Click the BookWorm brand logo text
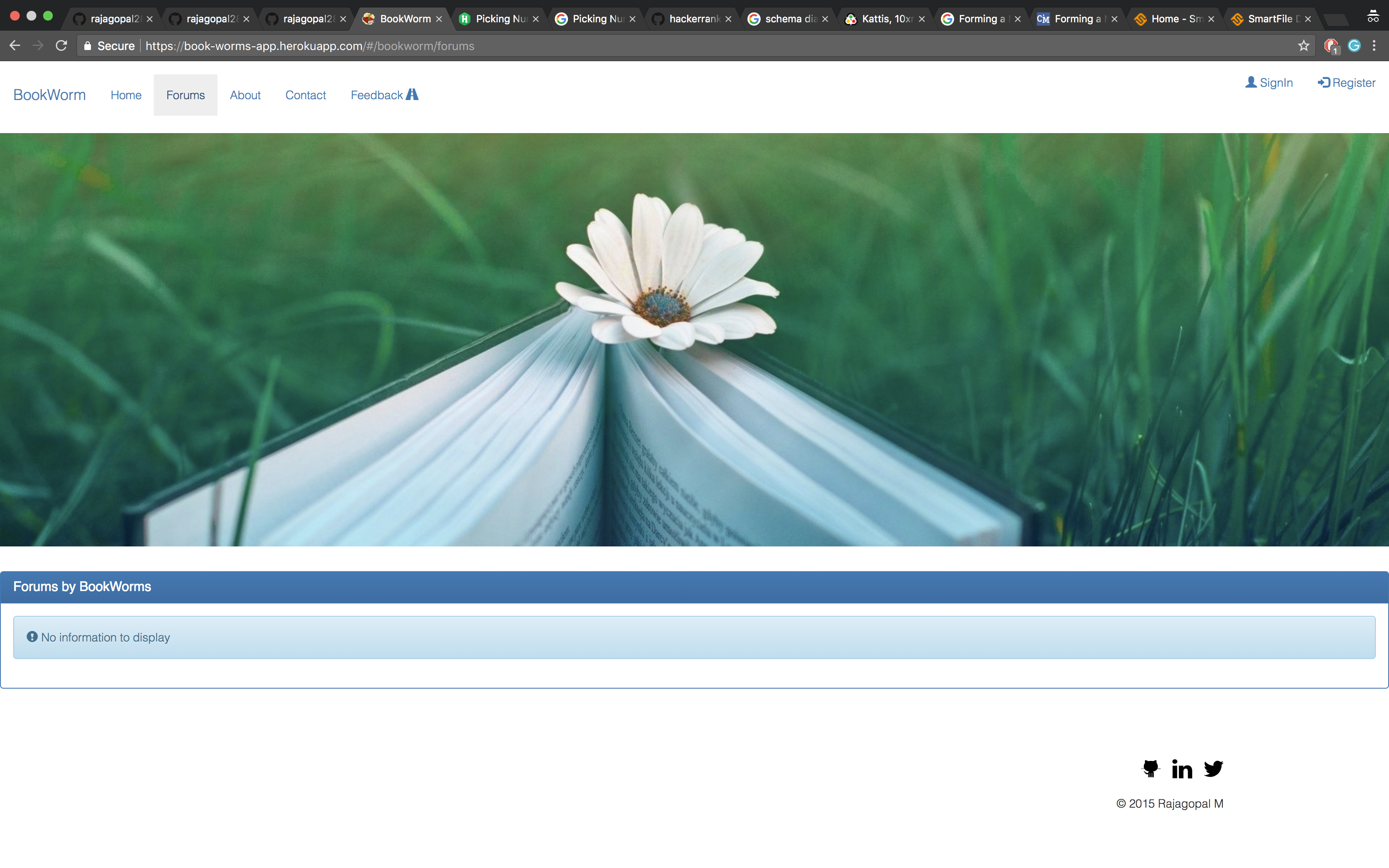Image resolution: width=1389 pixels, height=868 pixels. tap(49, 95)
